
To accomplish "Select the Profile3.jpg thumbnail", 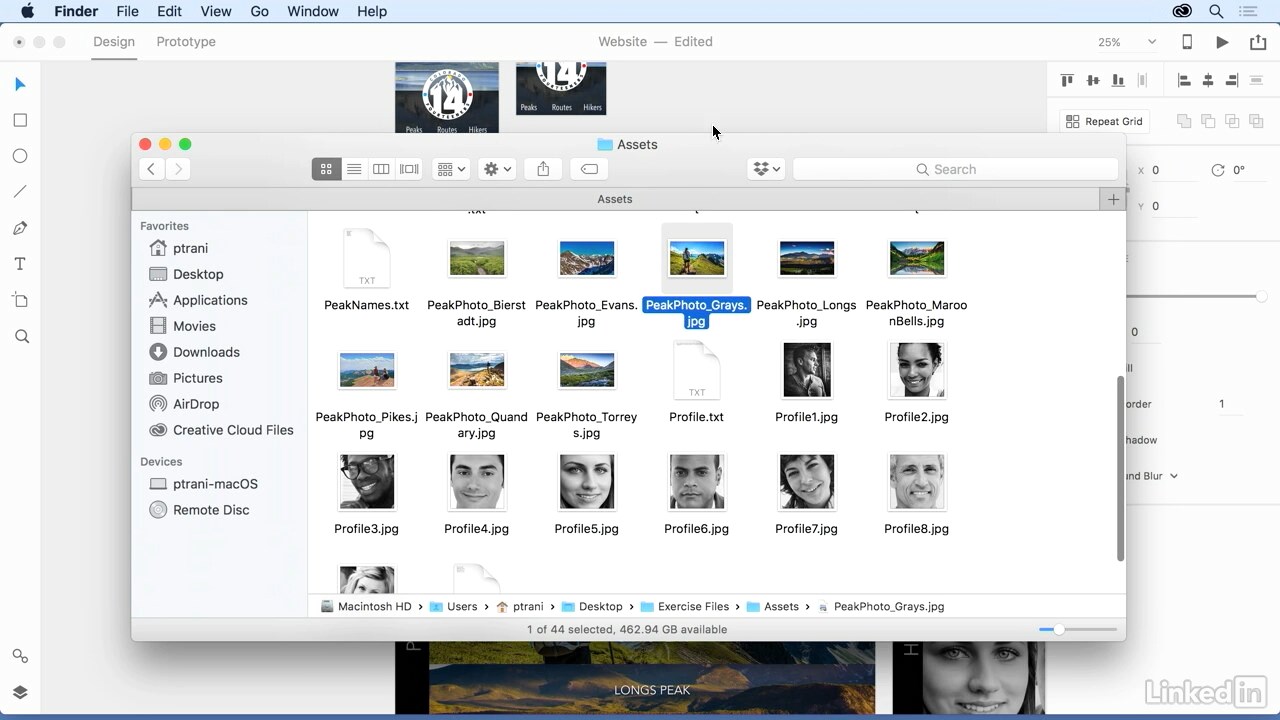I will pos(367,482).
